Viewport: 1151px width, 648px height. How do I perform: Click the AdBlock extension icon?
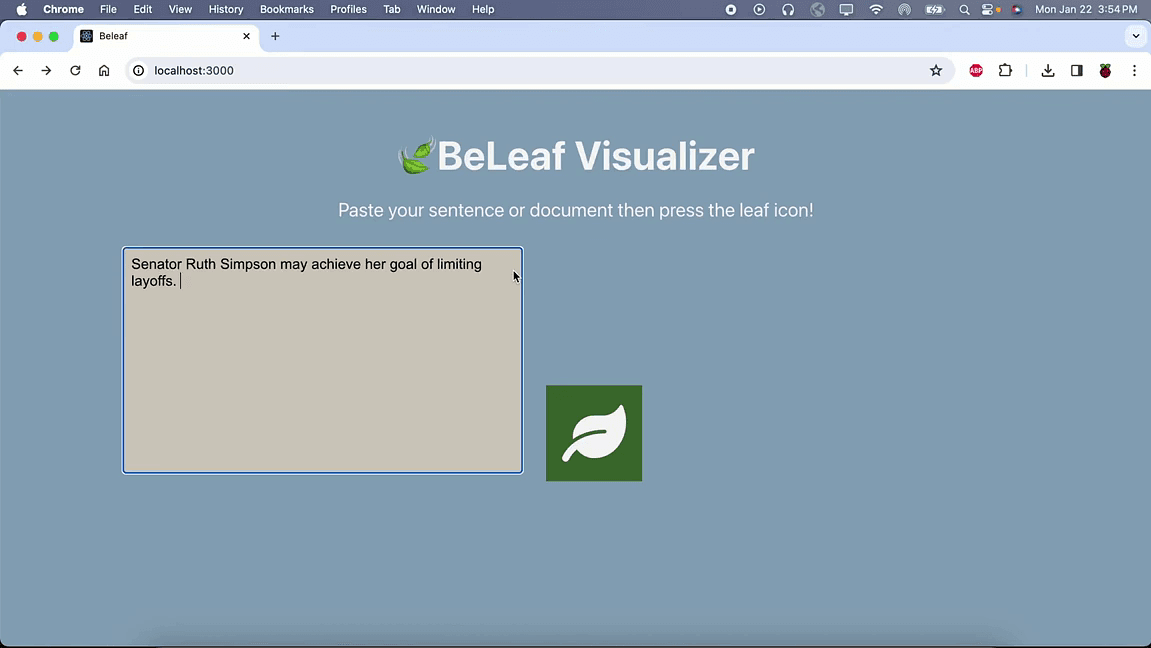tap(976, 71)
